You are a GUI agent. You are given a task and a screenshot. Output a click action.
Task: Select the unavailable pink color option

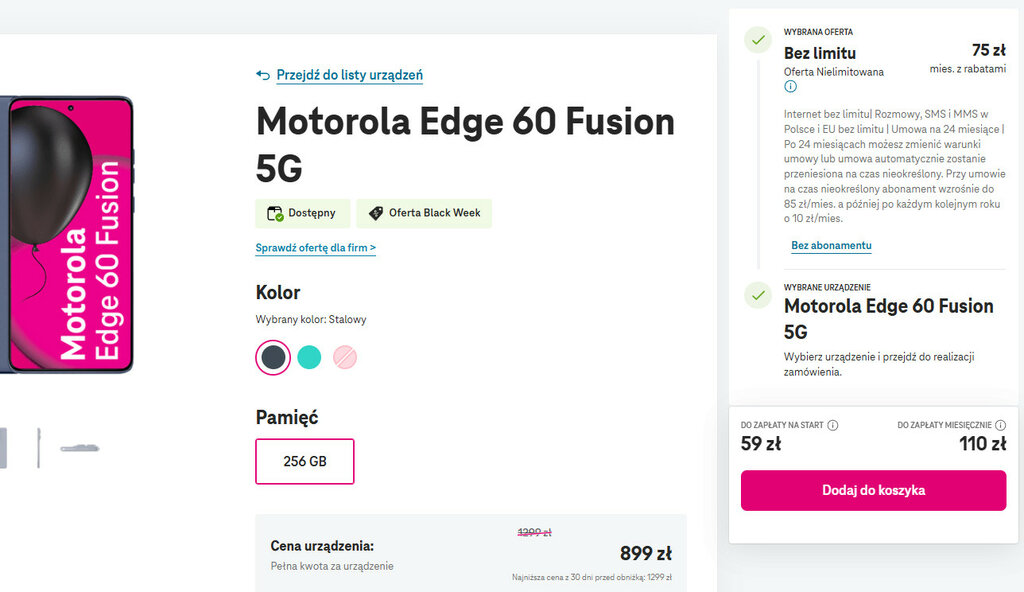pos(345,357)
